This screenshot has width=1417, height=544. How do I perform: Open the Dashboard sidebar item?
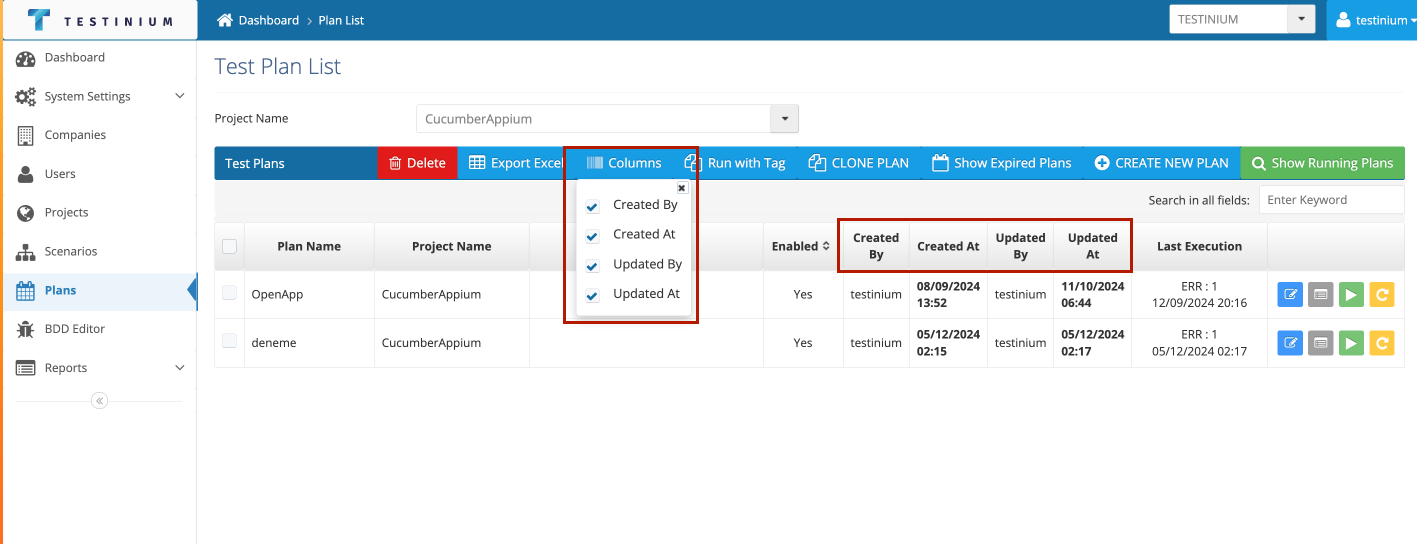[99, 58]
